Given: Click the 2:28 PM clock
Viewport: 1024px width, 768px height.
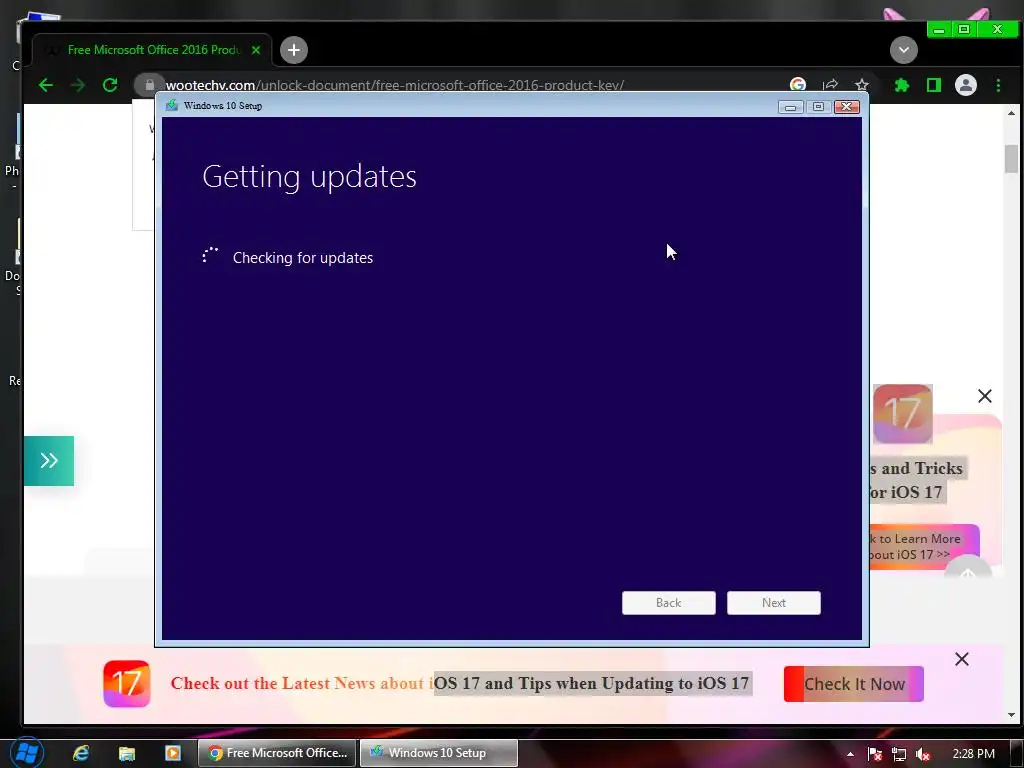Looking at the screenshot, I should pos(973,754).
